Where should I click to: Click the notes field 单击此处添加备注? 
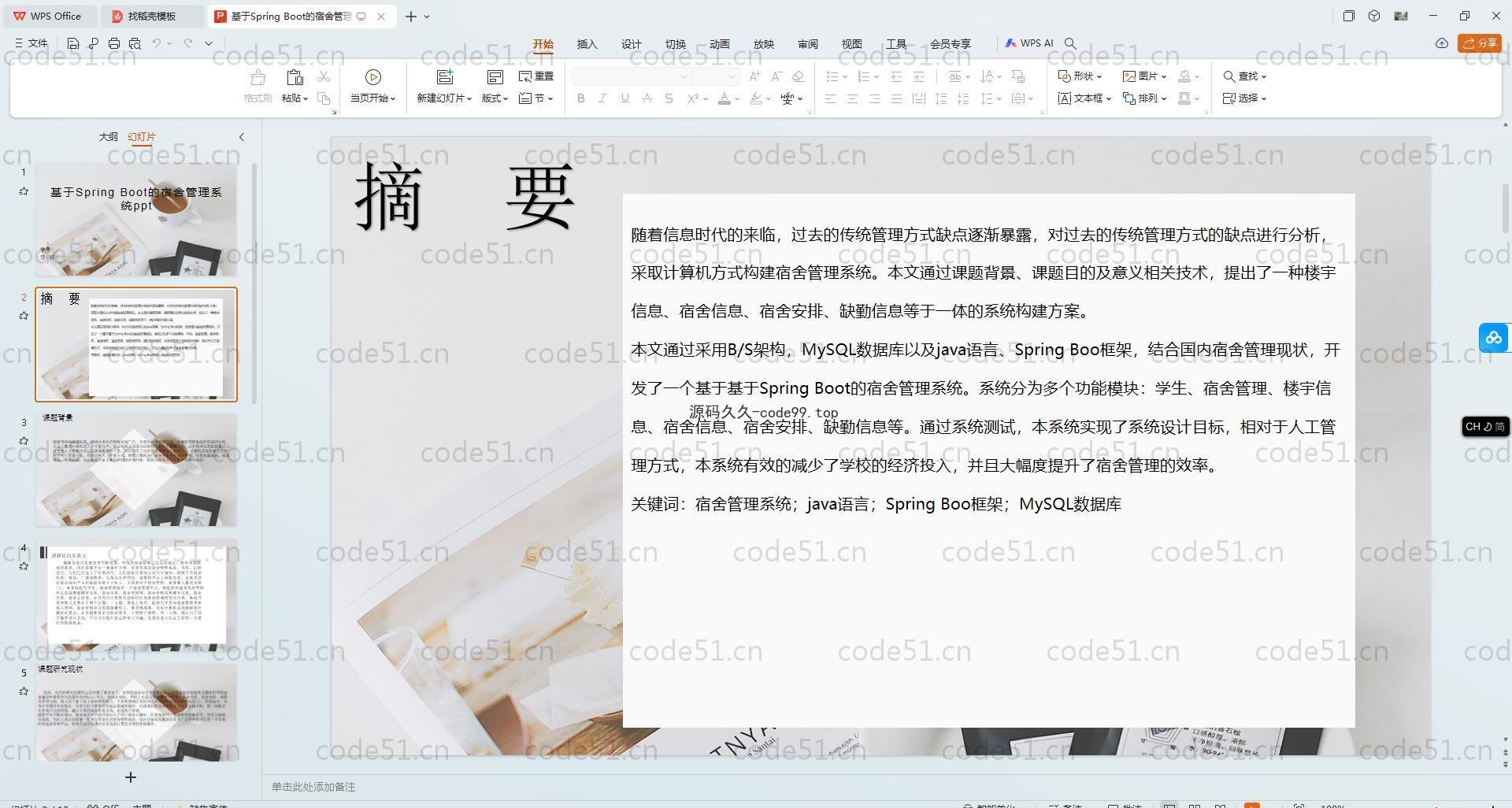[313, 787]
